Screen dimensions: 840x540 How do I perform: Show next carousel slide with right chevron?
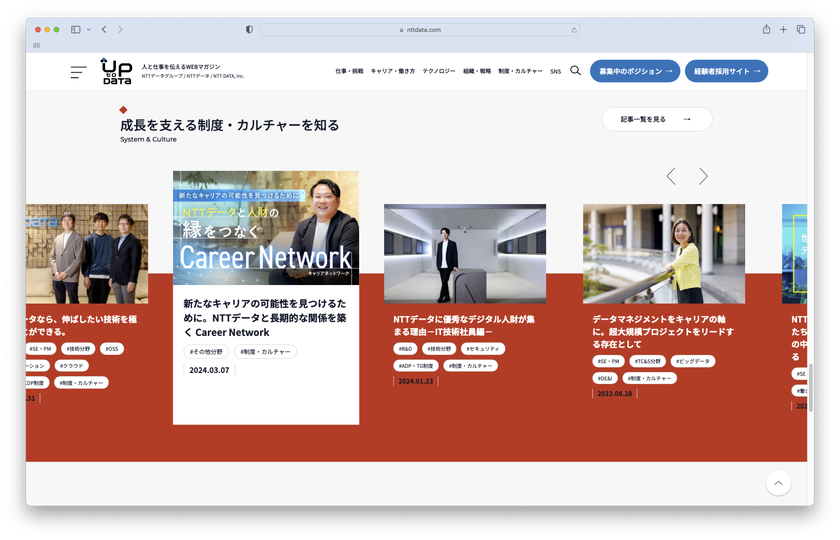click(703, 176)
